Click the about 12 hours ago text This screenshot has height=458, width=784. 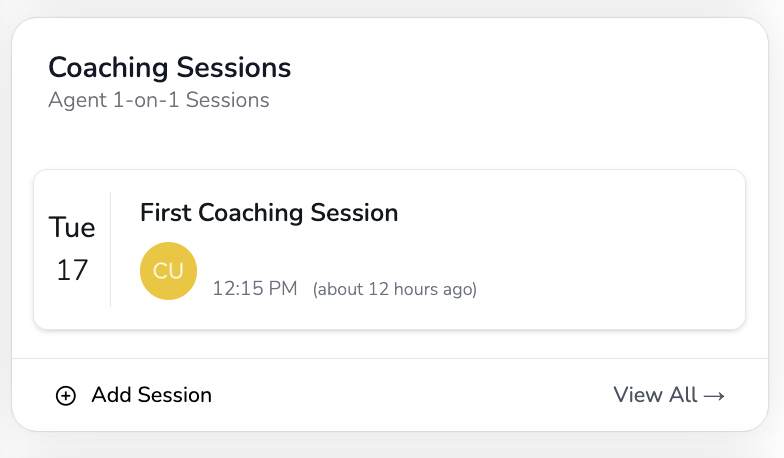(x=395, y=290)
